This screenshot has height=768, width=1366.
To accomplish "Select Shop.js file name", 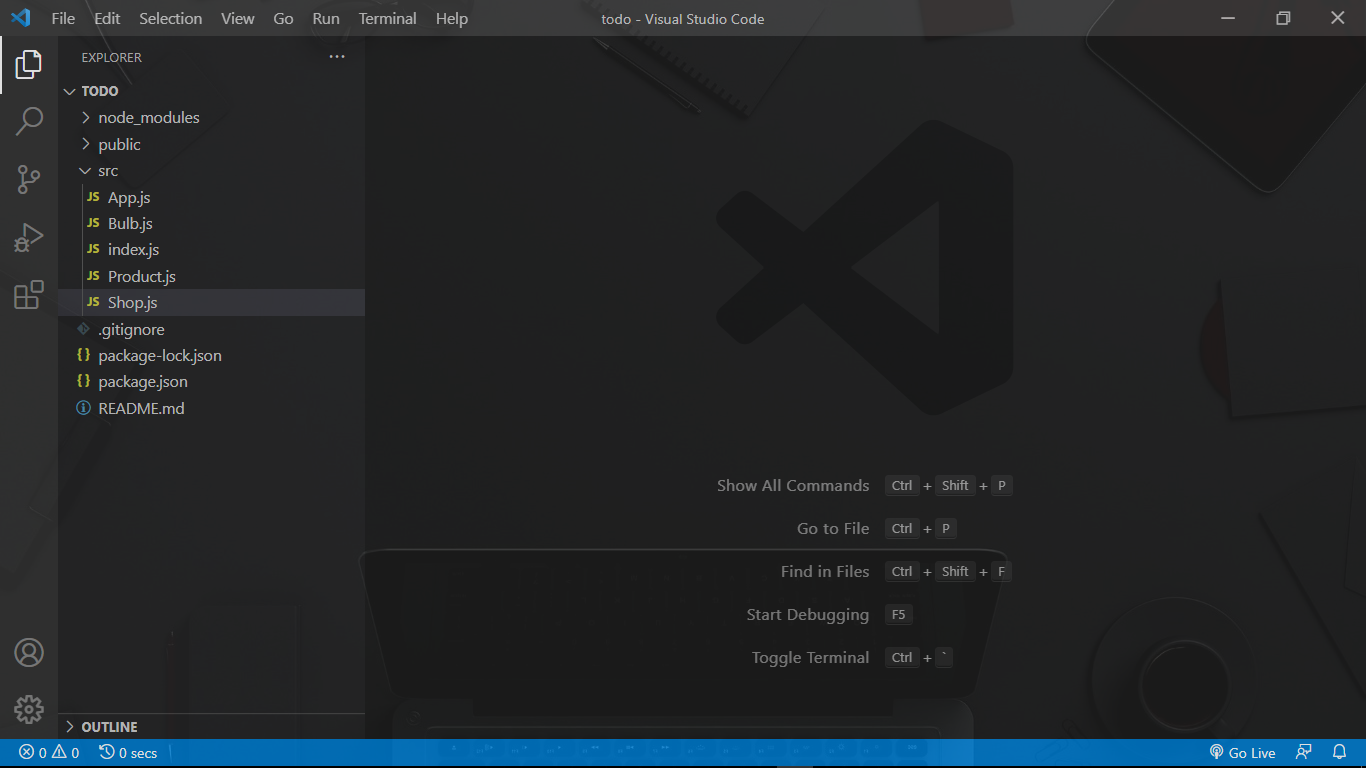I will click(132, 303).
